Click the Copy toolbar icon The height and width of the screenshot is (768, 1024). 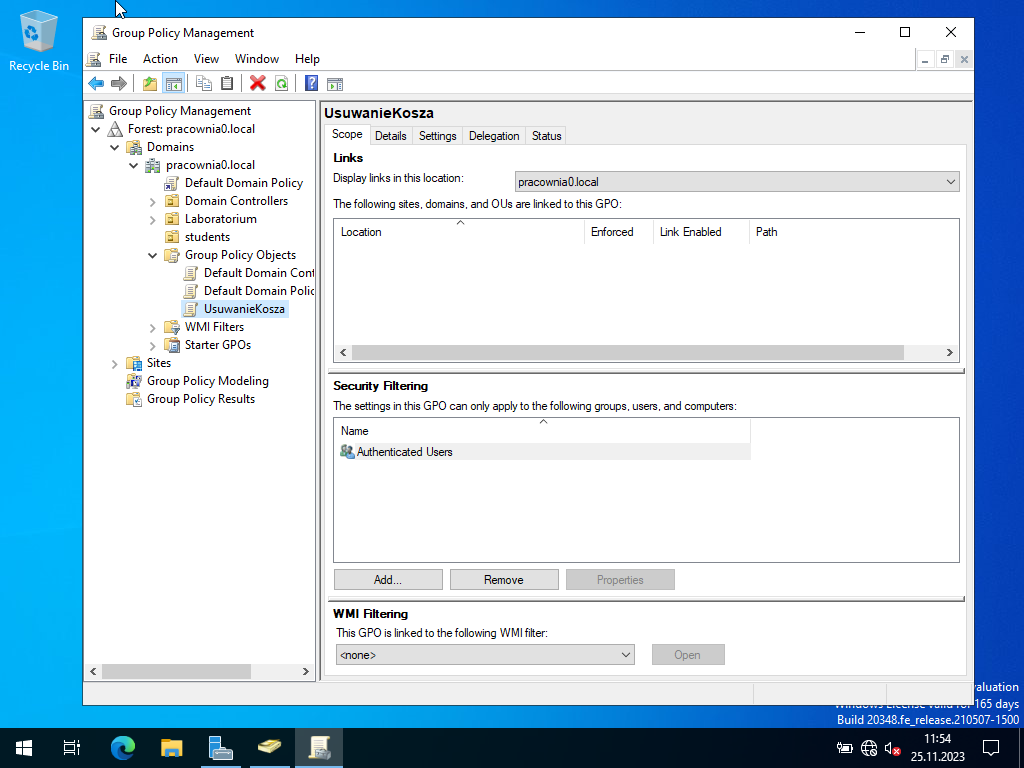pyautogui.click(x=204, y=84)
